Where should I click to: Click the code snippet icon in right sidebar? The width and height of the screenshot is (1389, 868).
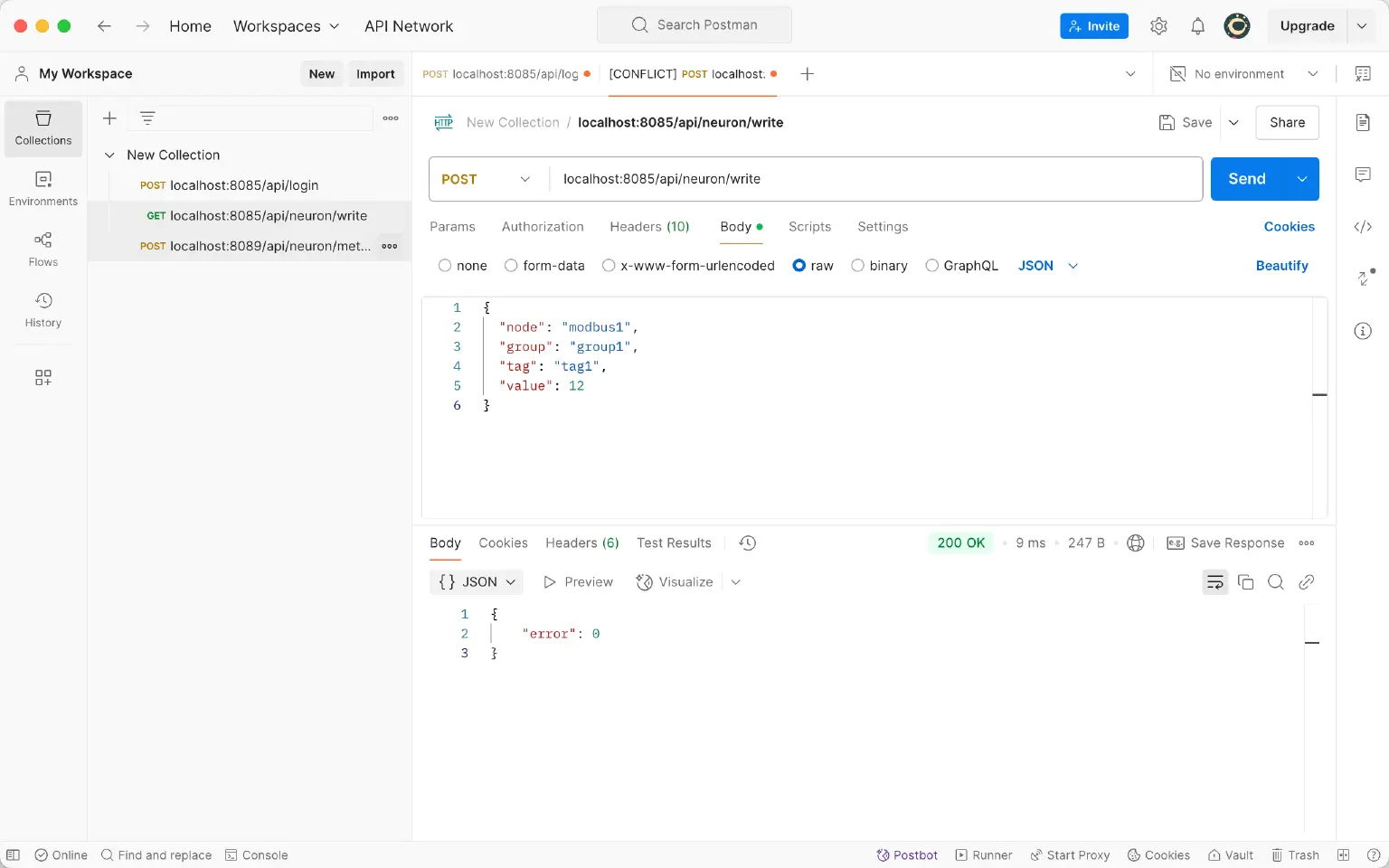(x=1363, y=227)
